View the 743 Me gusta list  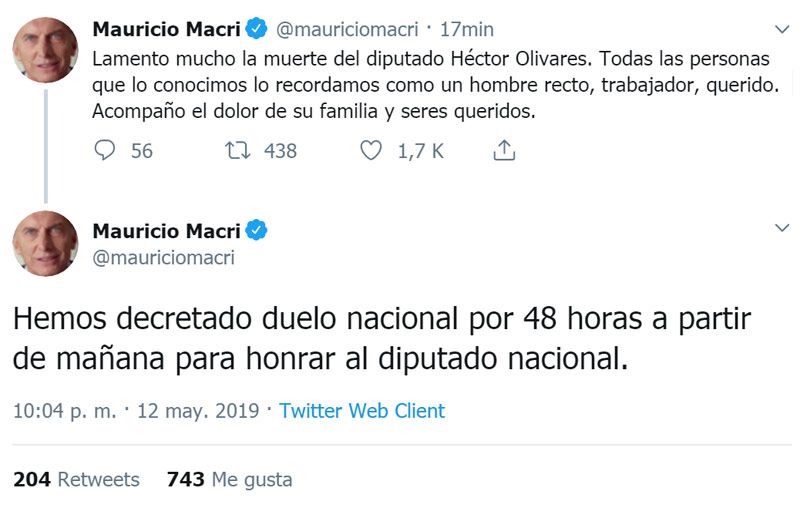tap(229, 480)
